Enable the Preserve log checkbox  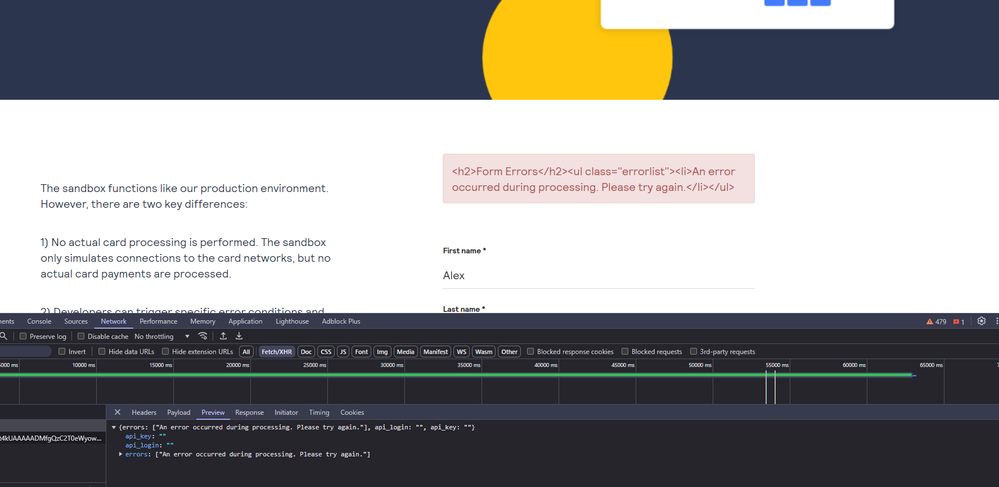[x=24, y=336]
